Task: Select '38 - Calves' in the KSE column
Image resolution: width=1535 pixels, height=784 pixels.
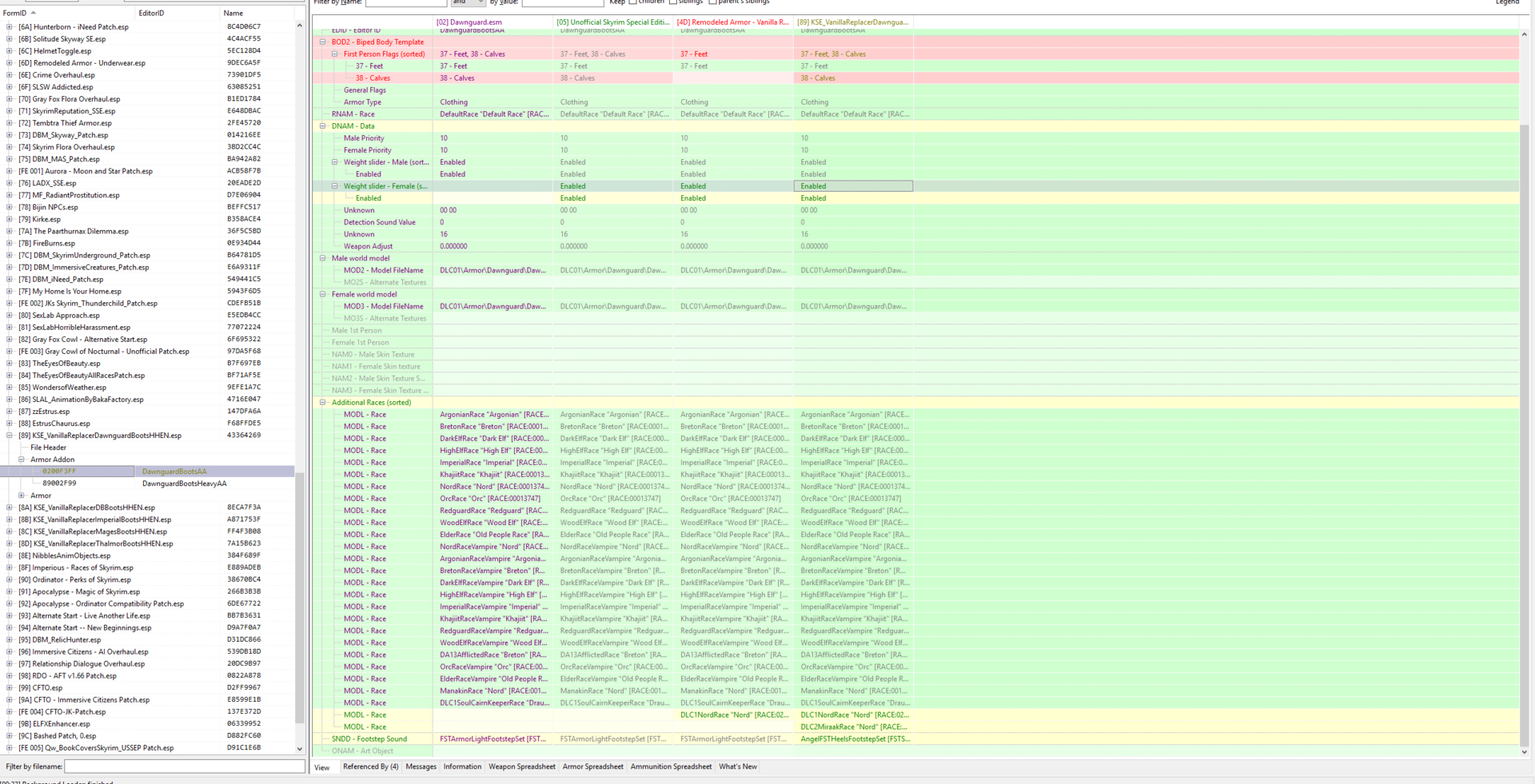Action: tap(853, 78)
